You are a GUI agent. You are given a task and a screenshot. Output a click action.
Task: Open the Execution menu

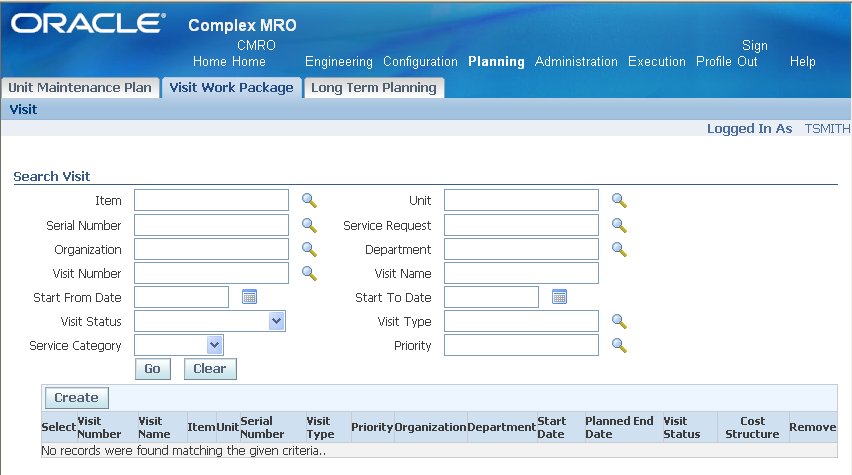coord(657,61)
